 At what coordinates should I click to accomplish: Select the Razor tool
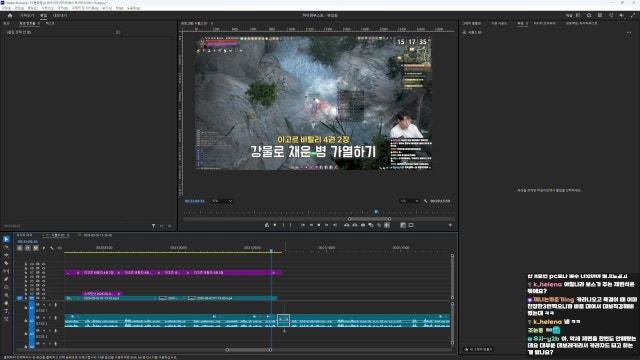click(x=6, y=263)
